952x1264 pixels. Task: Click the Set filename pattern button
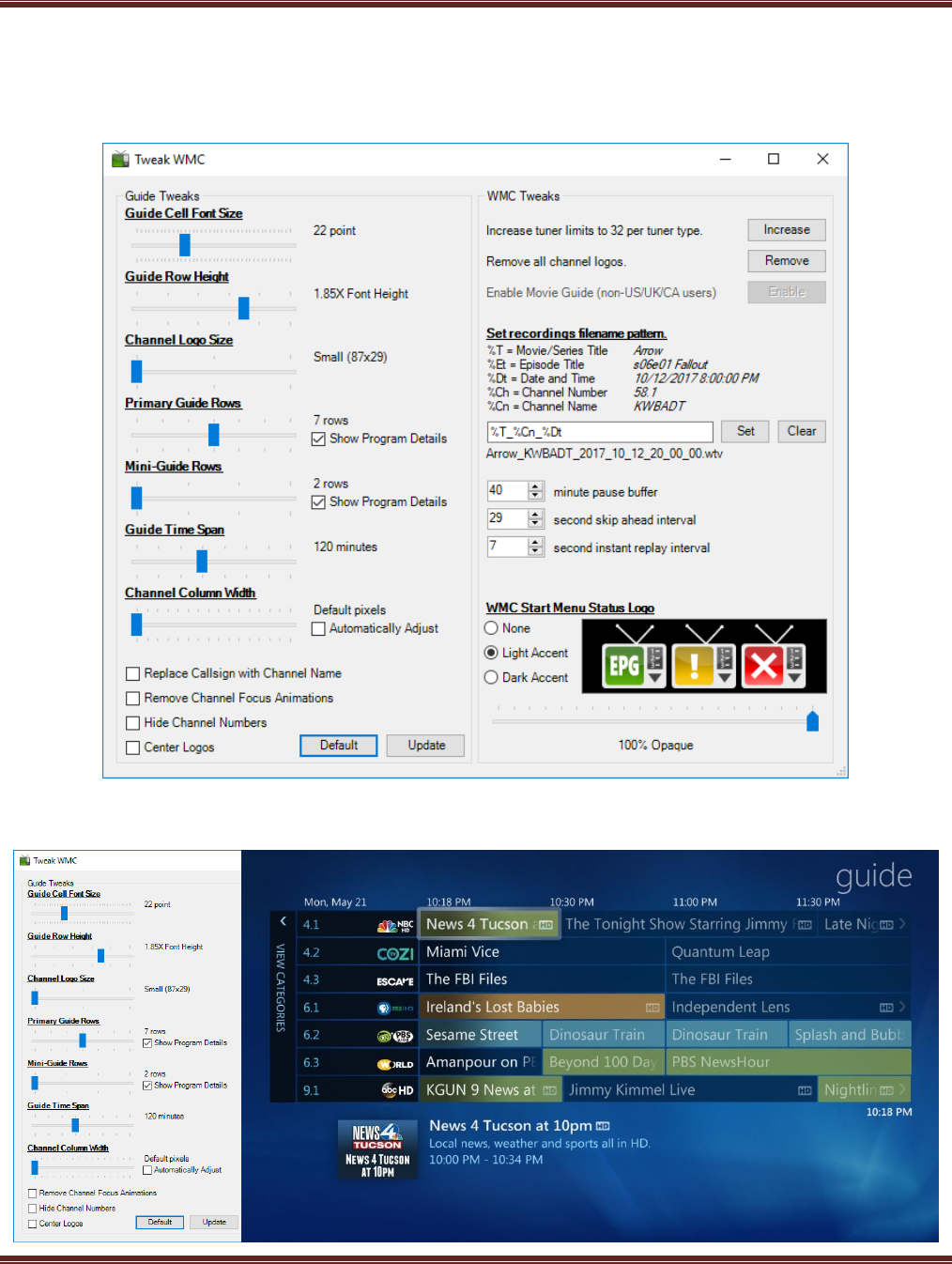(x=745, y=431)
